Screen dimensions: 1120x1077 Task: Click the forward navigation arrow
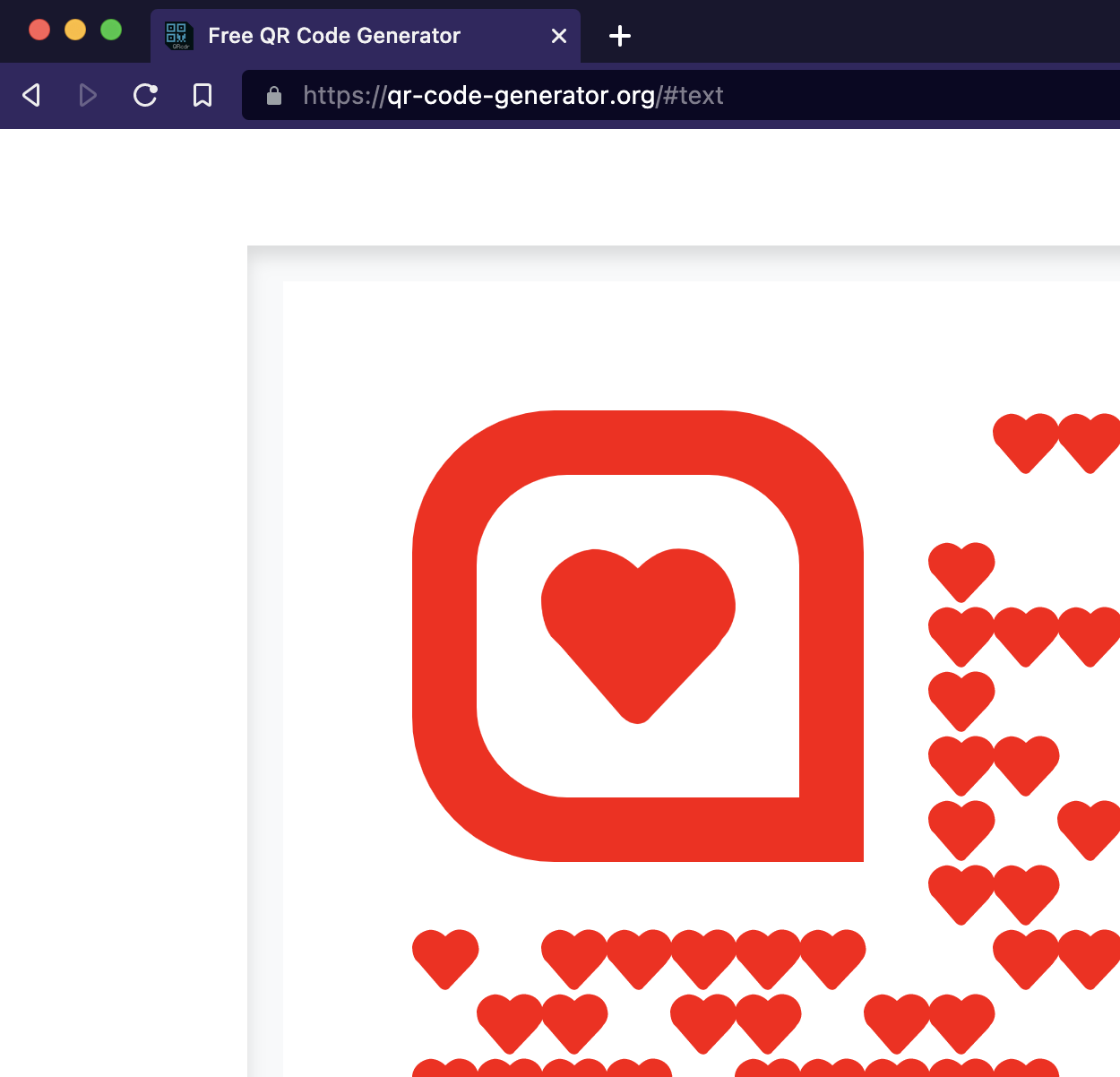pyautogui.click(x=87, y=95)
